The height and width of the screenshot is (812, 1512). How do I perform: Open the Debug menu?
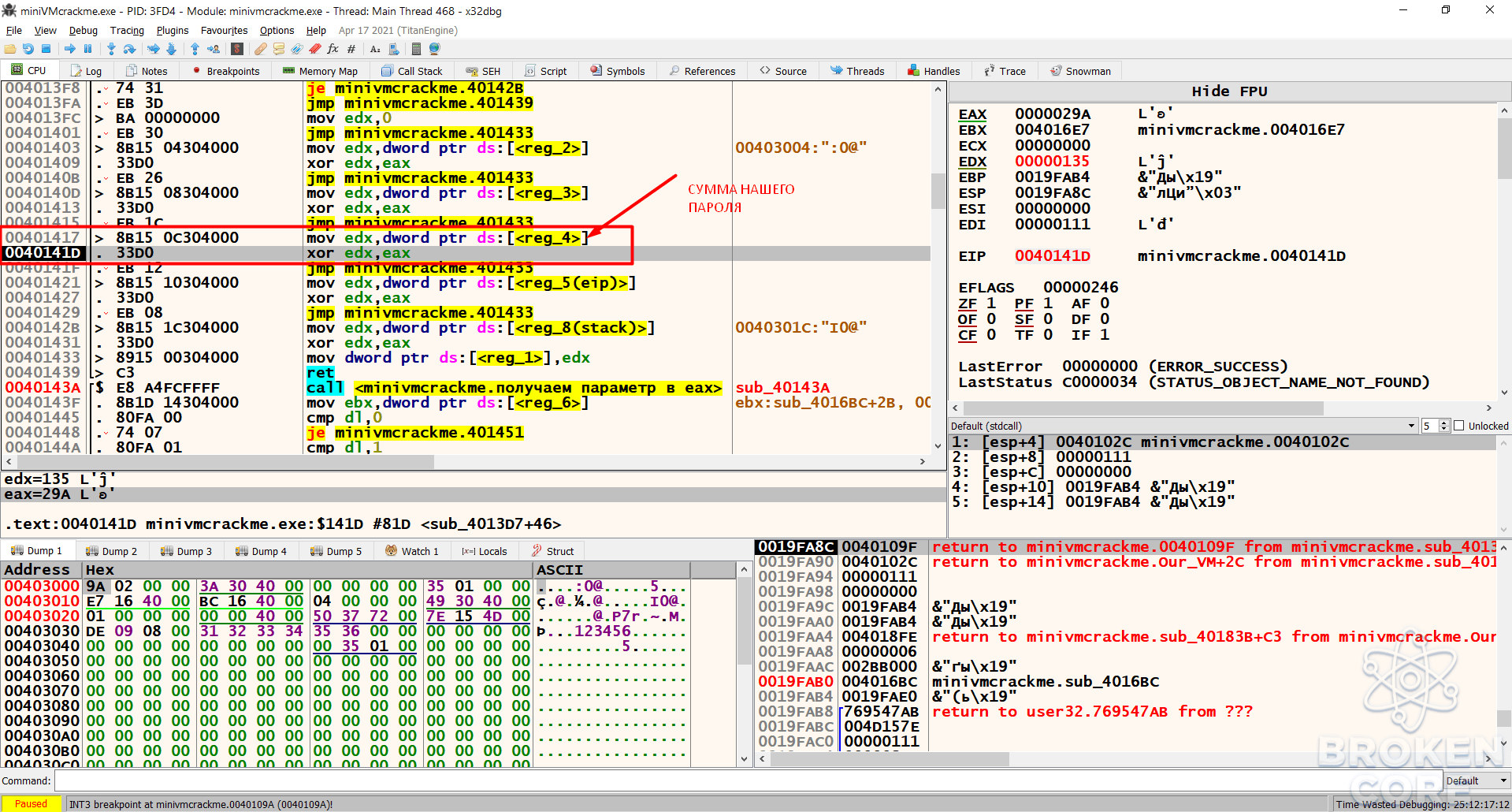[83, 30]
